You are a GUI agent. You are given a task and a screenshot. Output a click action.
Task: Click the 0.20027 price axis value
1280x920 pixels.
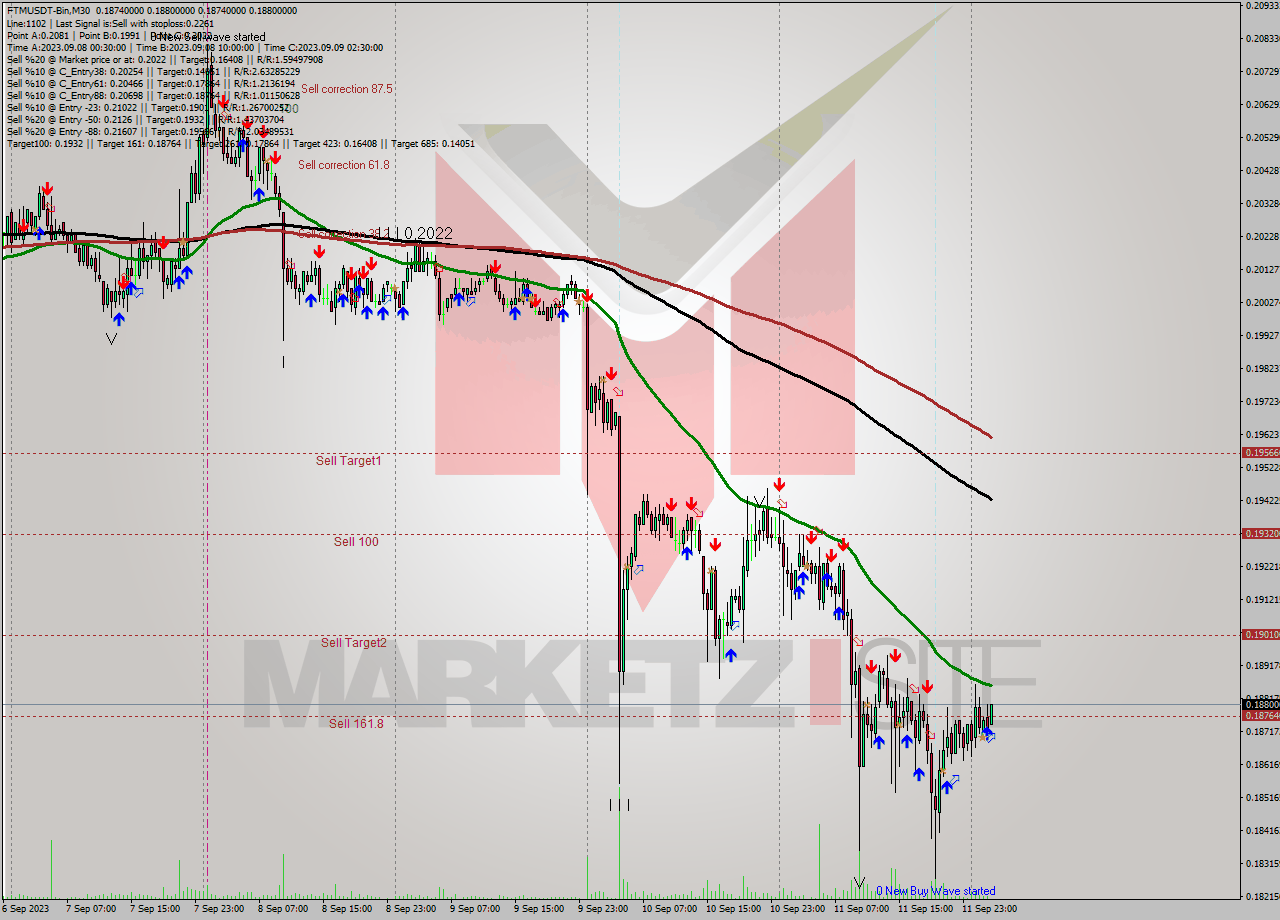pyautogui.click(x=1262, y=302)
